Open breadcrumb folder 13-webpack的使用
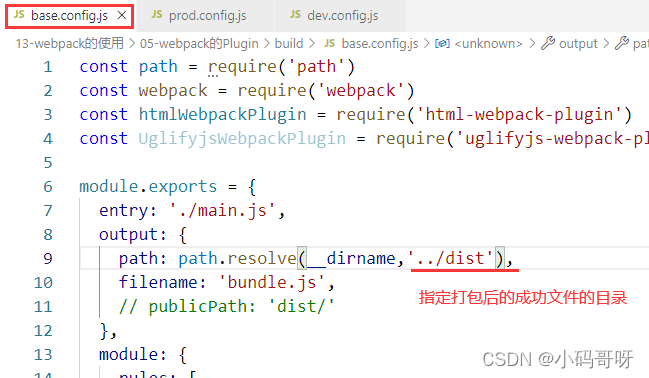Viewport: 649px width, 378px height. point(70,43)
